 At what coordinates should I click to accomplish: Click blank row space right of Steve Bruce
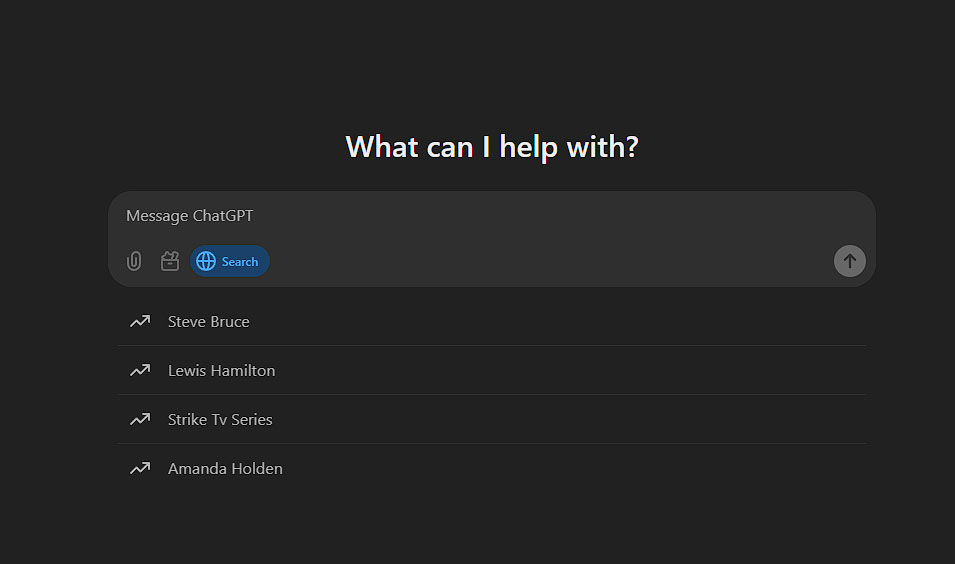pos(557,322)
